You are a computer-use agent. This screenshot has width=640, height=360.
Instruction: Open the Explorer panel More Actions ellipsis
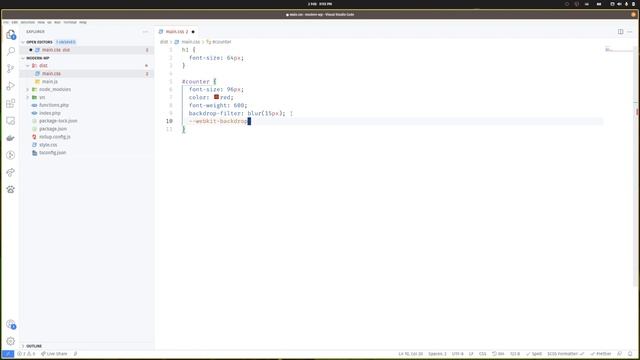click(x=145, y=31)
